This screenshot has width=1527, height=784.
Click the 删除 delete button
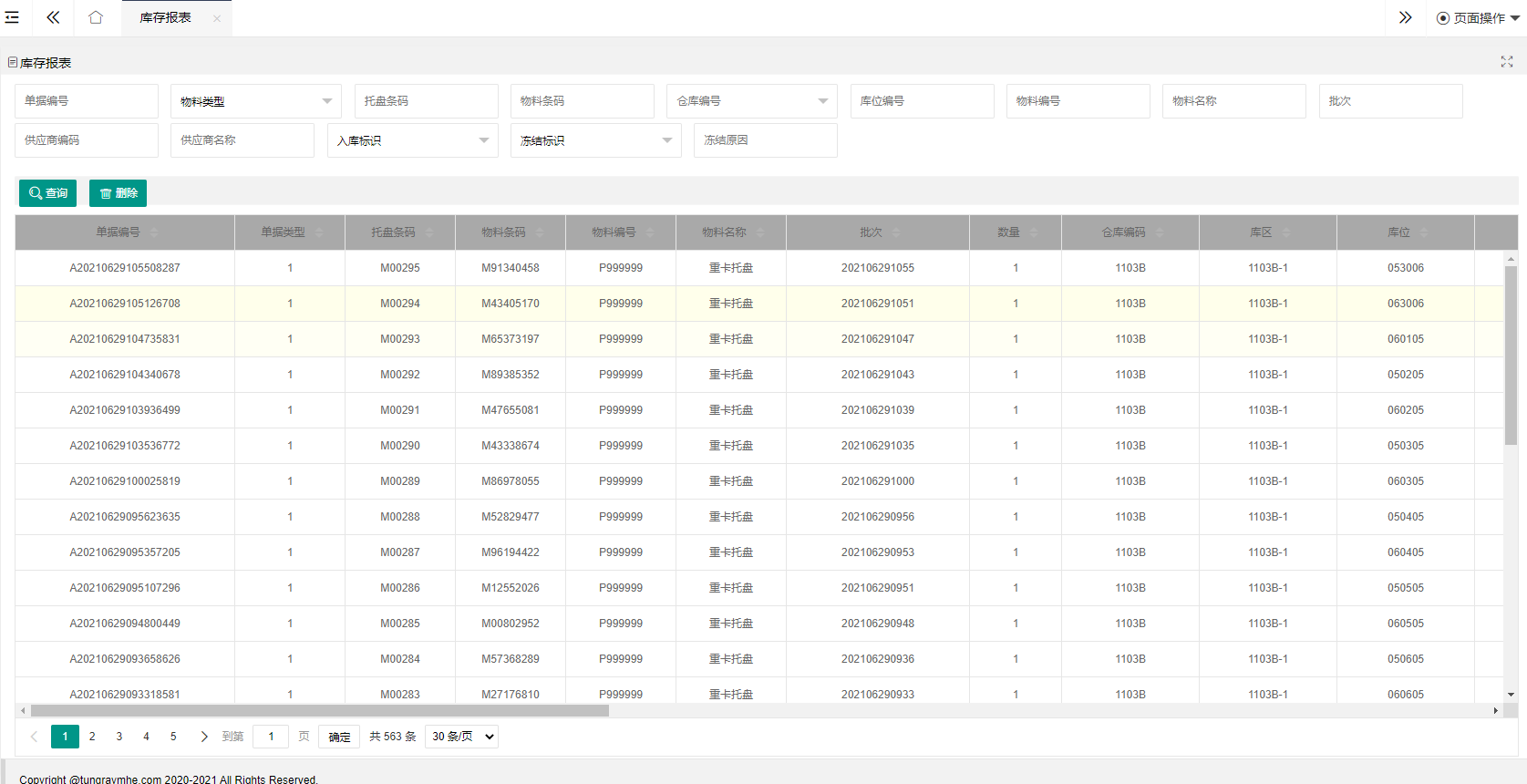tap(118, 193)
